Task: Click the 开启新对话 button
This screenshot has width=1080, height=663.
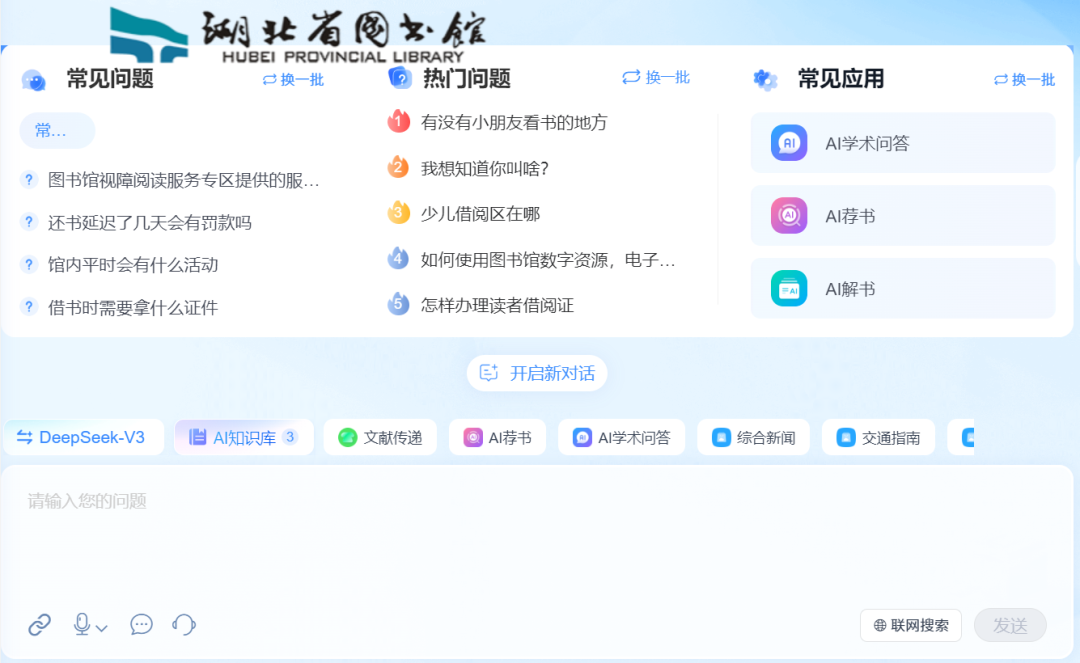Action: (x=537, y=373)
